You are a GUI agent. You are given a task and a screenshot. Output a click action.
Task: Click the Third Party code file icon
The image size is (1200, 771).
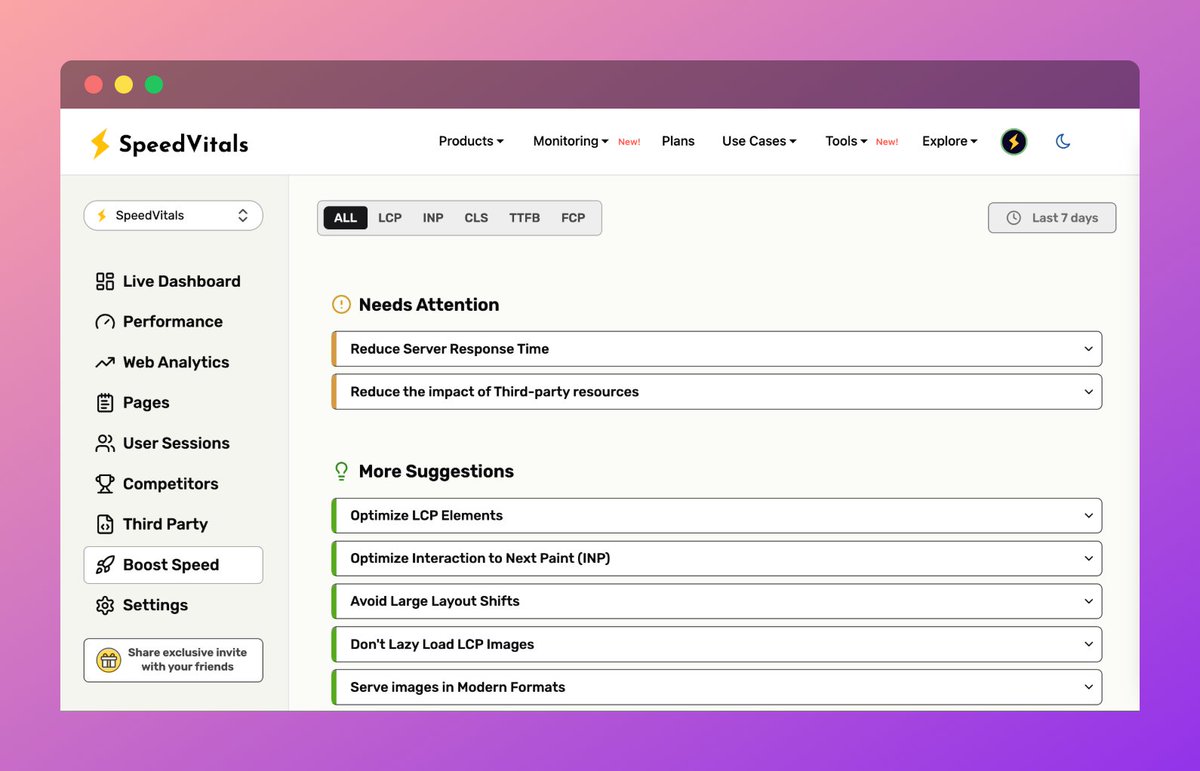click(105, 524)
